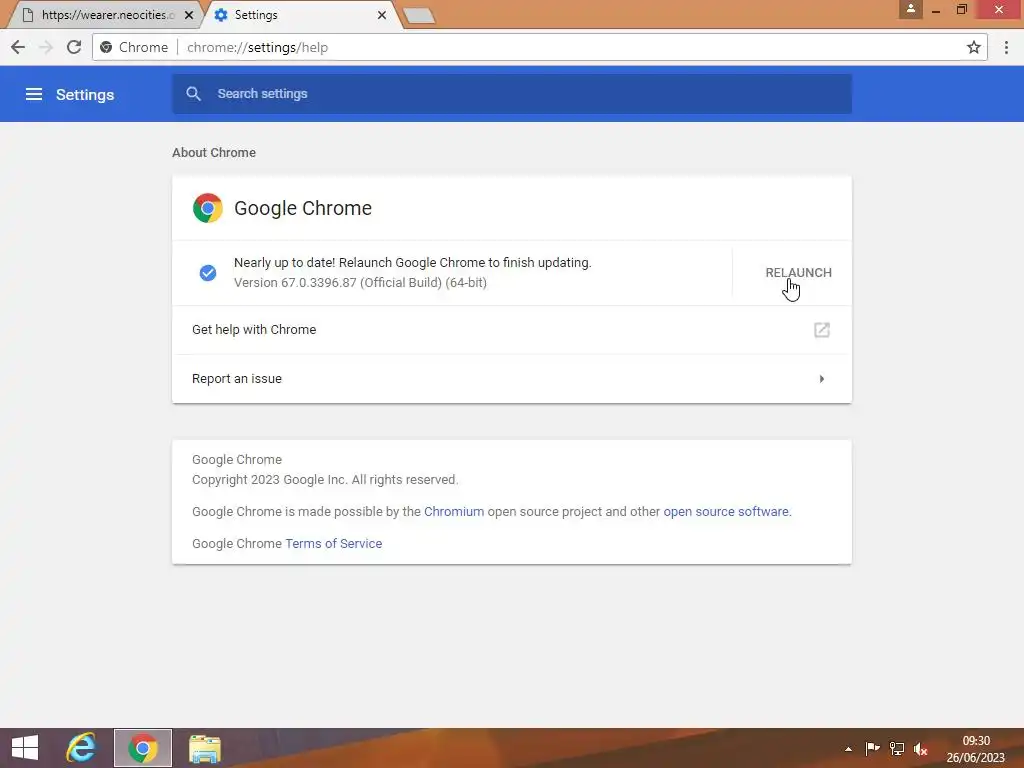Show hidden system tray icons
1024x768 pixels.
click(848, 749)
